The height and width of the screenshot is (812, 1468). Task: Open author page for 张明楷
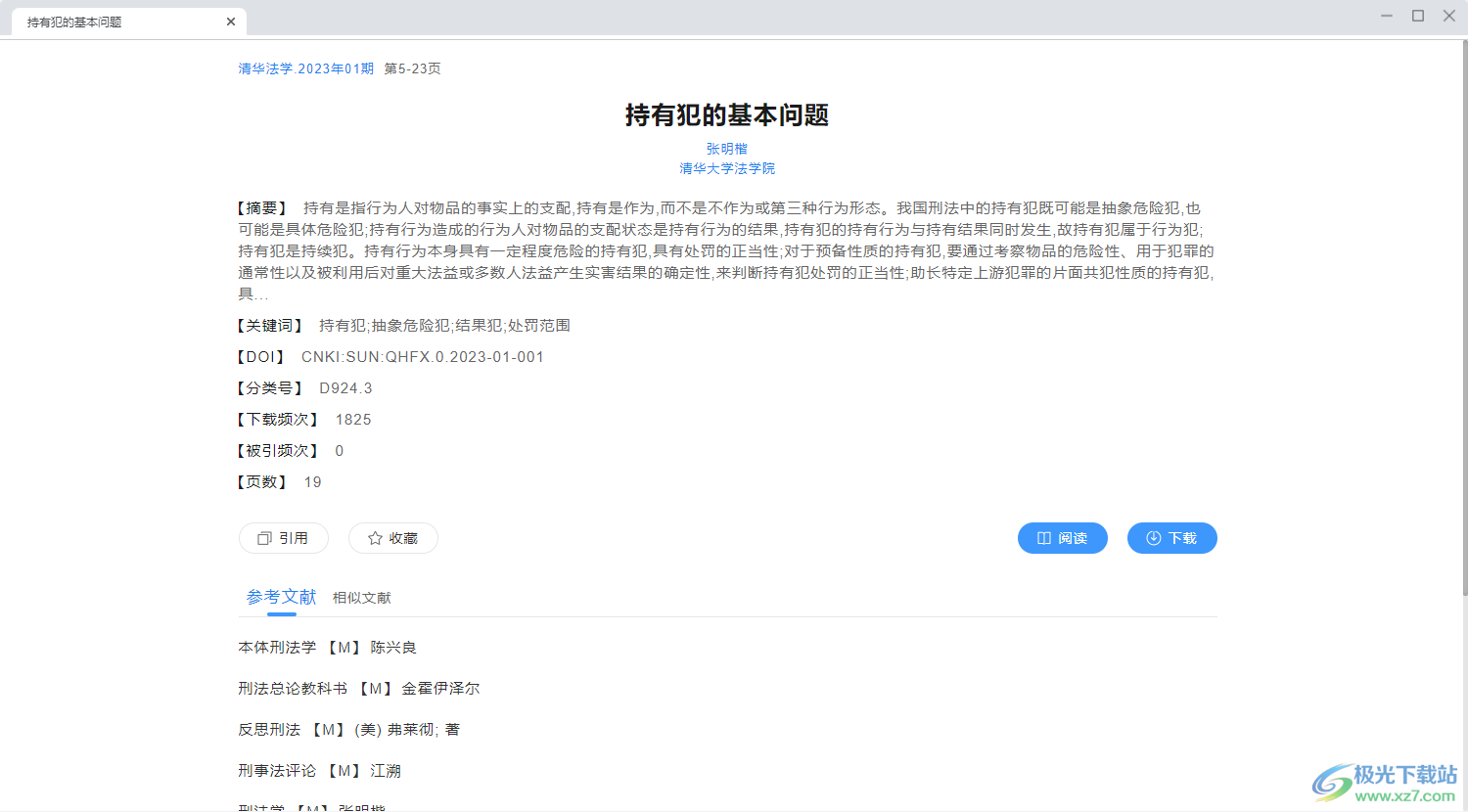point(726,147)
